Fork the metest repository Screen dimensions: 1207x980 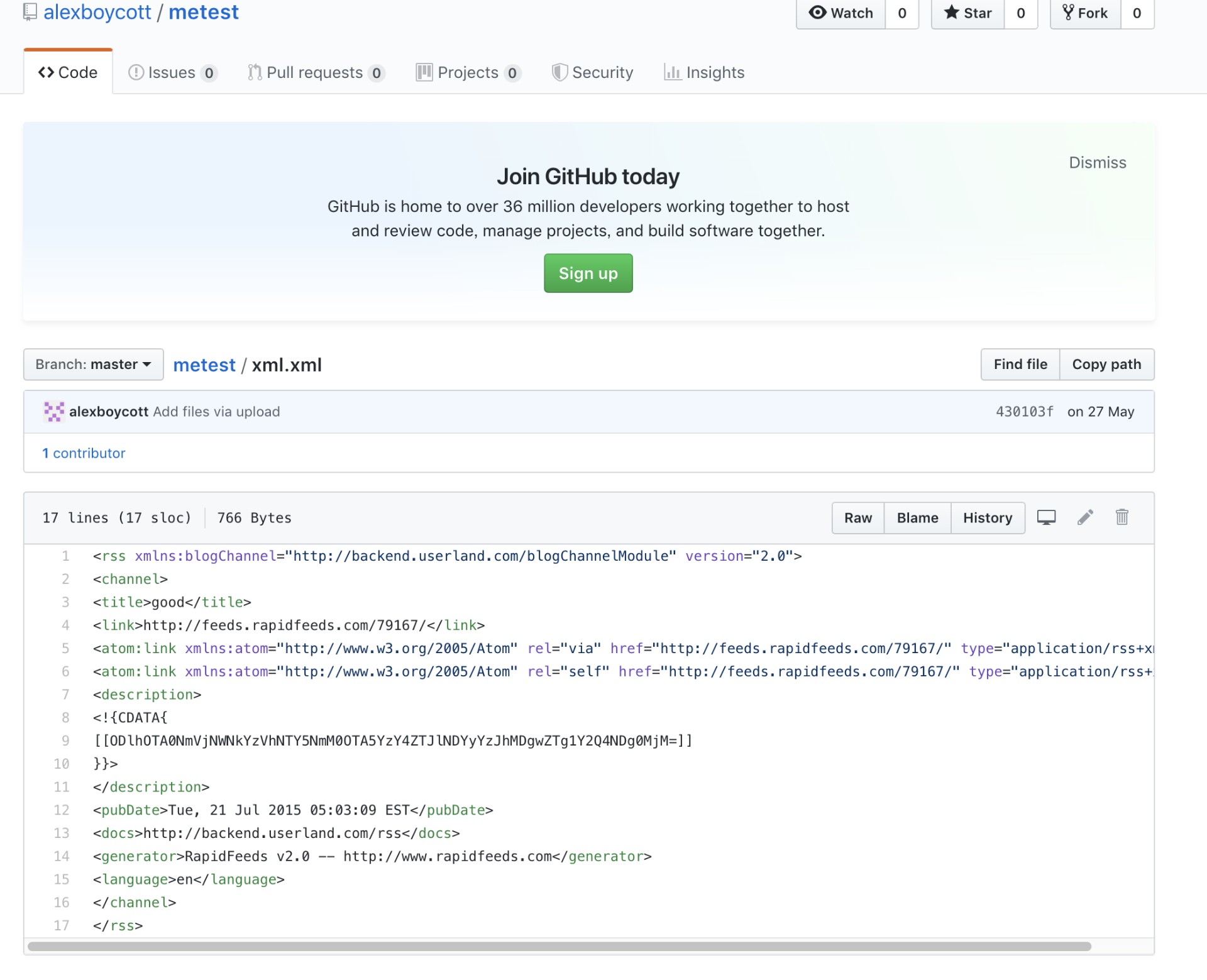1086,13
